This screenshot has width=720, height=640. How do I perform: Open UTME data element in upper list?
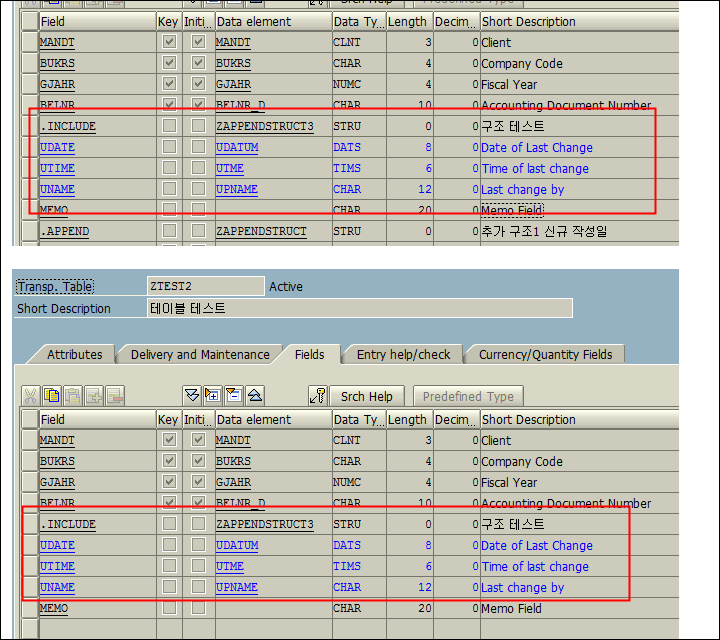point(230,168)
